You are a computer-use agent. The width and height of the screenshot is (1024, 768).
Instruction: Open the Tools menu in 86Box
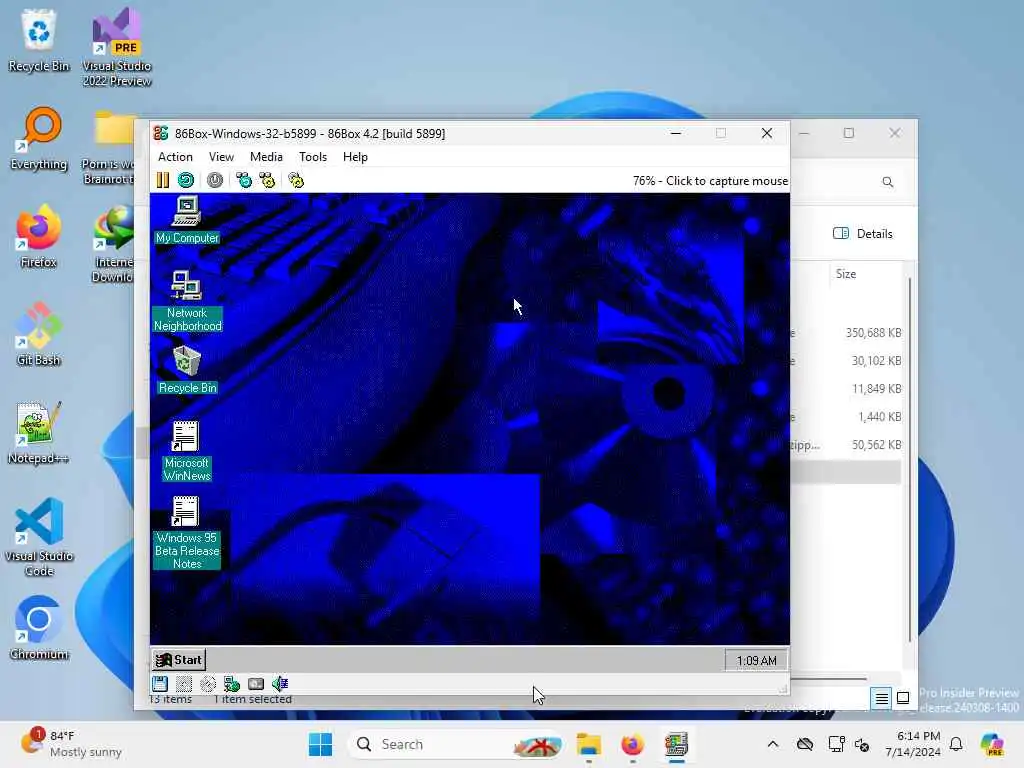[313, 157]
